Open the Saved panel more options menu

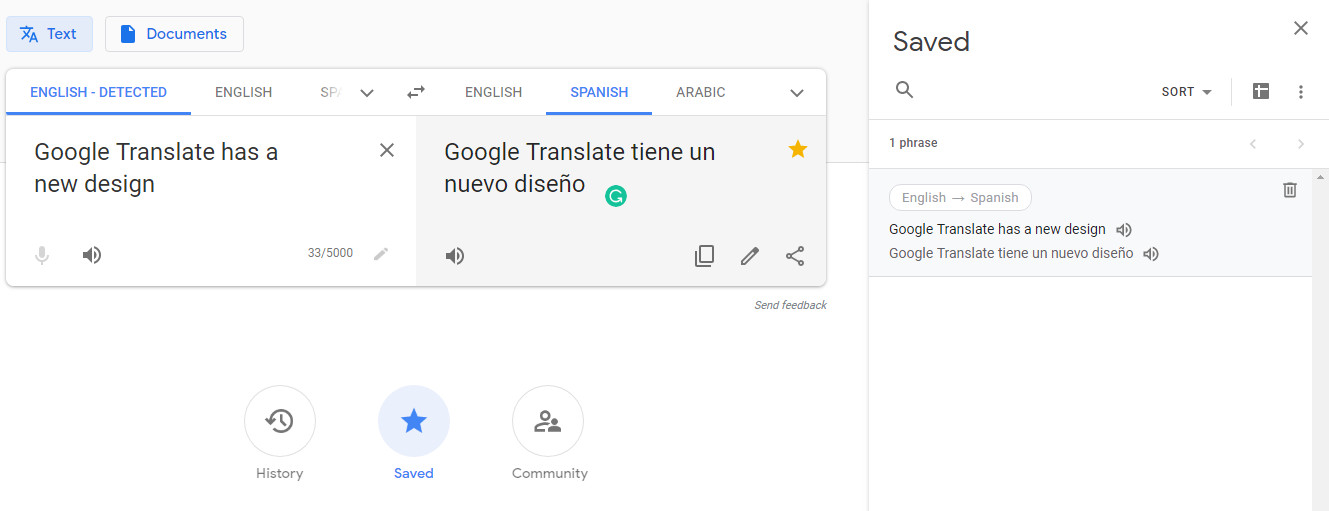coord(1301,92)
